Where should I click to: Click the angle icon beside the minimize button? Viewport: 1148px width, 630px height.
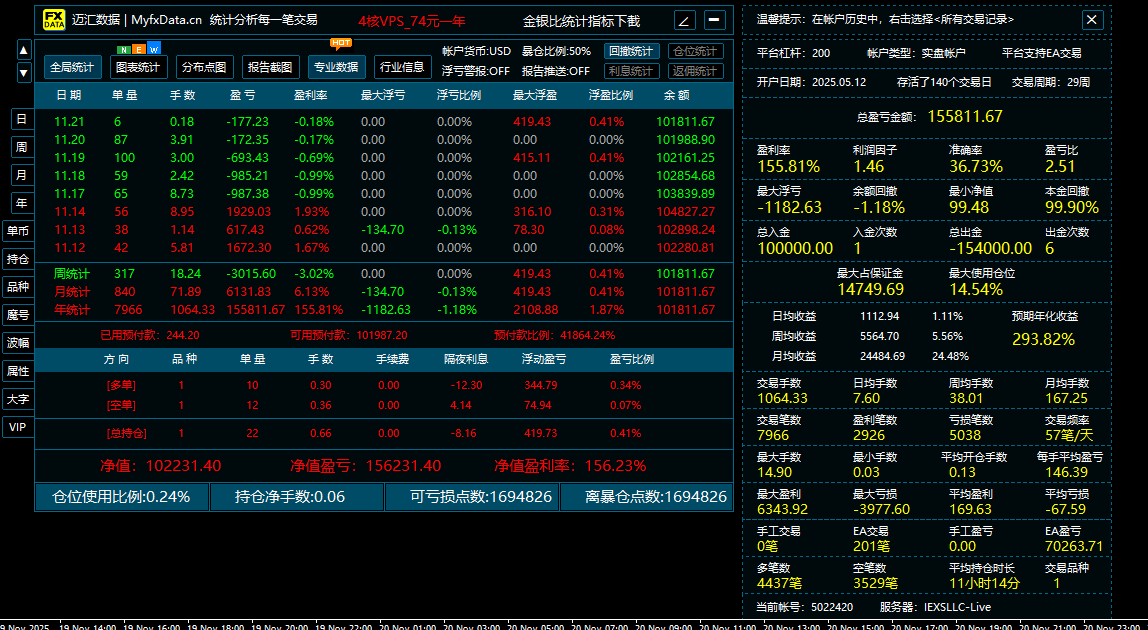pos(685,20)
